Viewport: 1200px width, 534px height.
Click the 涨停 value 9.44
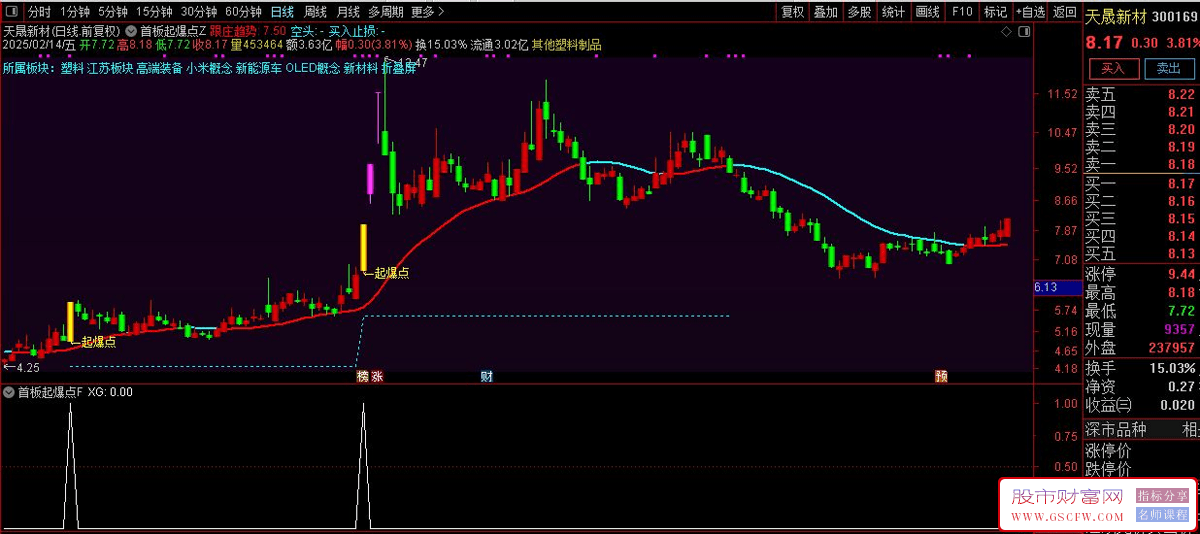(1180, 274)
